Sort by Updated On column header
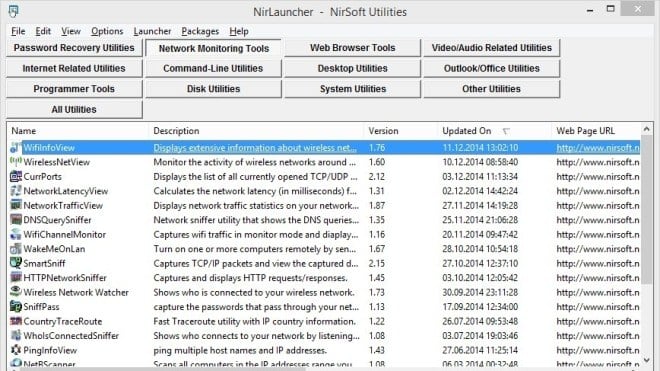Screen dimensions: 660x371 click(494, 131)
